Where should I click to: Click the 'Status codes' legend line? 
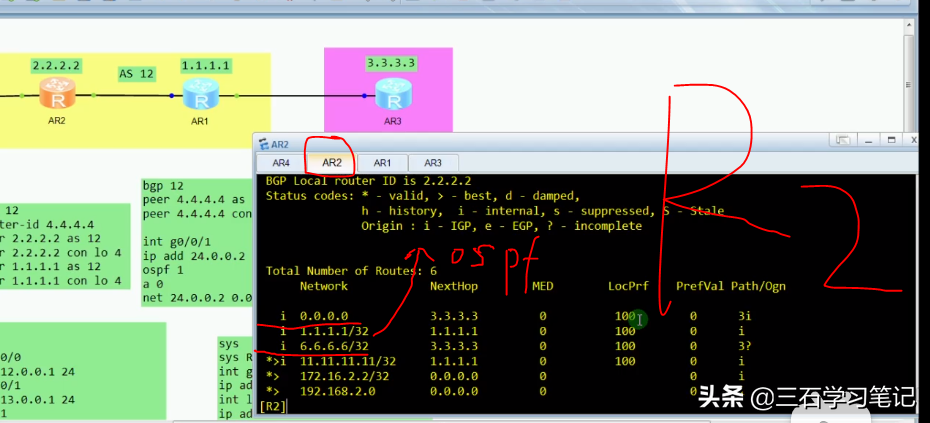422,196
